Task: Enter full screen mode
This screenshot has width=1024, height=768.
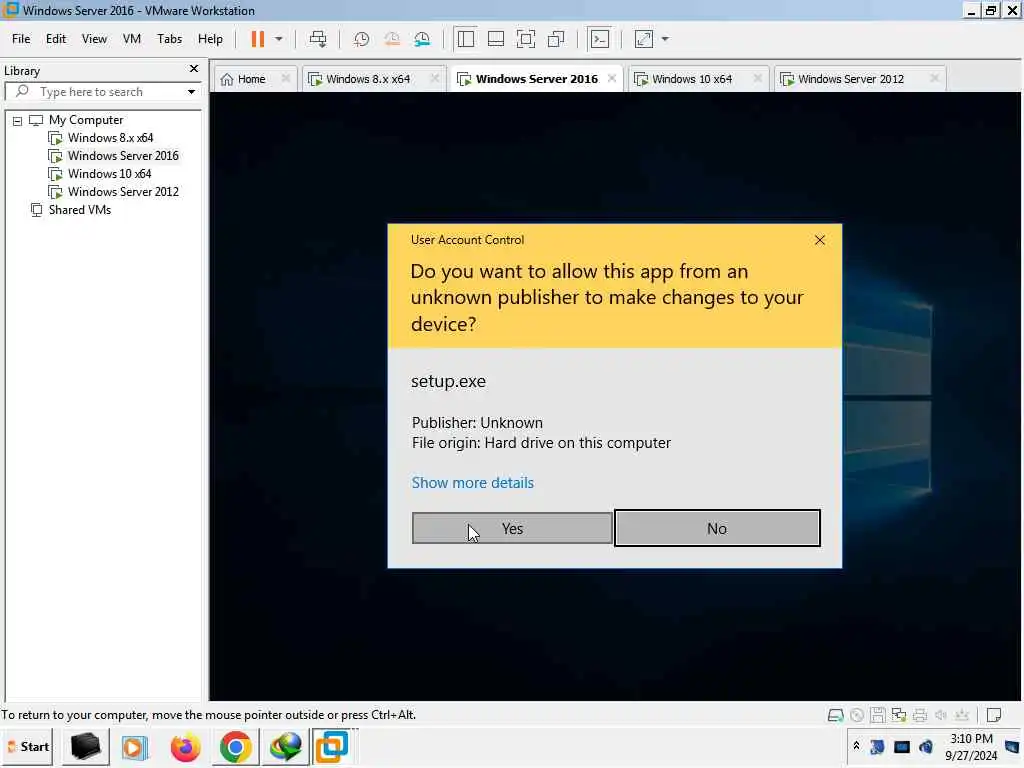Action: point(526,39)
